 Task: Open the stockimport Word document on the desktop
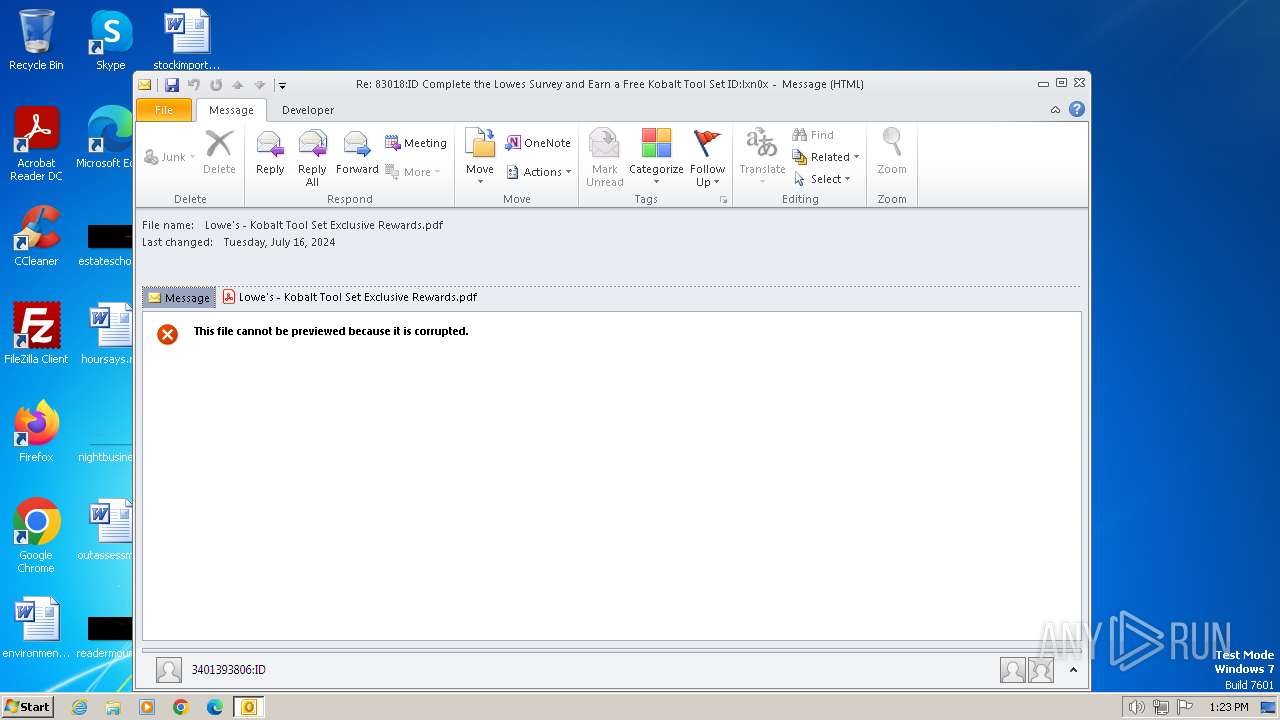point(186,40)
